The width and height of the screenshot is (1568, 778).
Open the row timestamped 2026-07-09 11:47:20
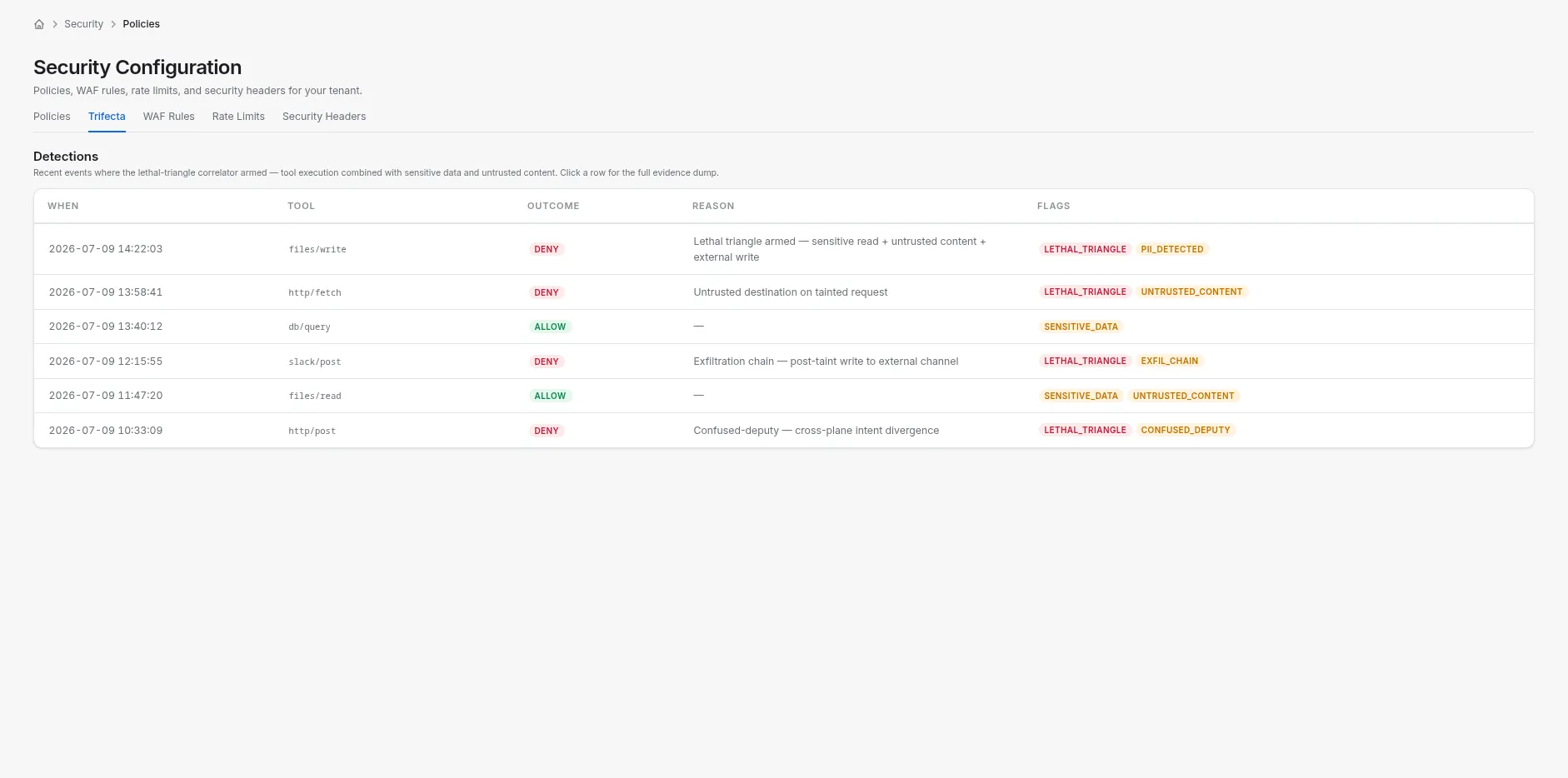(783, 396)
